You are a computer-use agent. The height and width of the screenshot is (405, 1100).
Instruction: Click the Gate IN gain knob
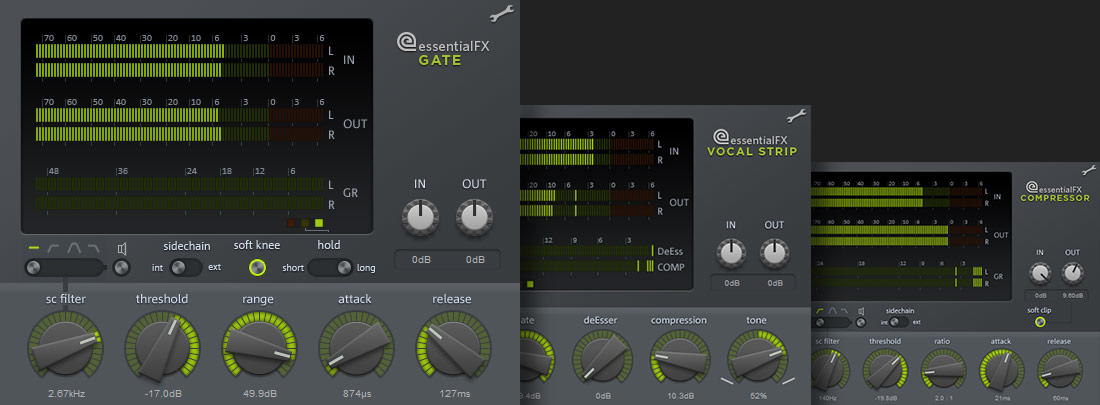click(x=420, y=217)
